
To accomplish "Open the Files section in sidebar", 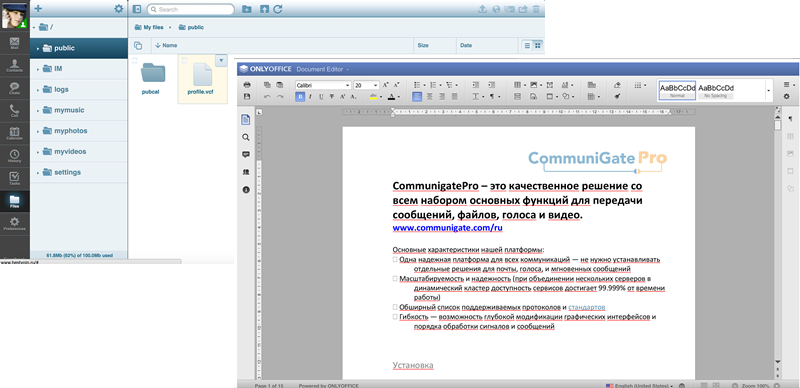I will (14, 201).
